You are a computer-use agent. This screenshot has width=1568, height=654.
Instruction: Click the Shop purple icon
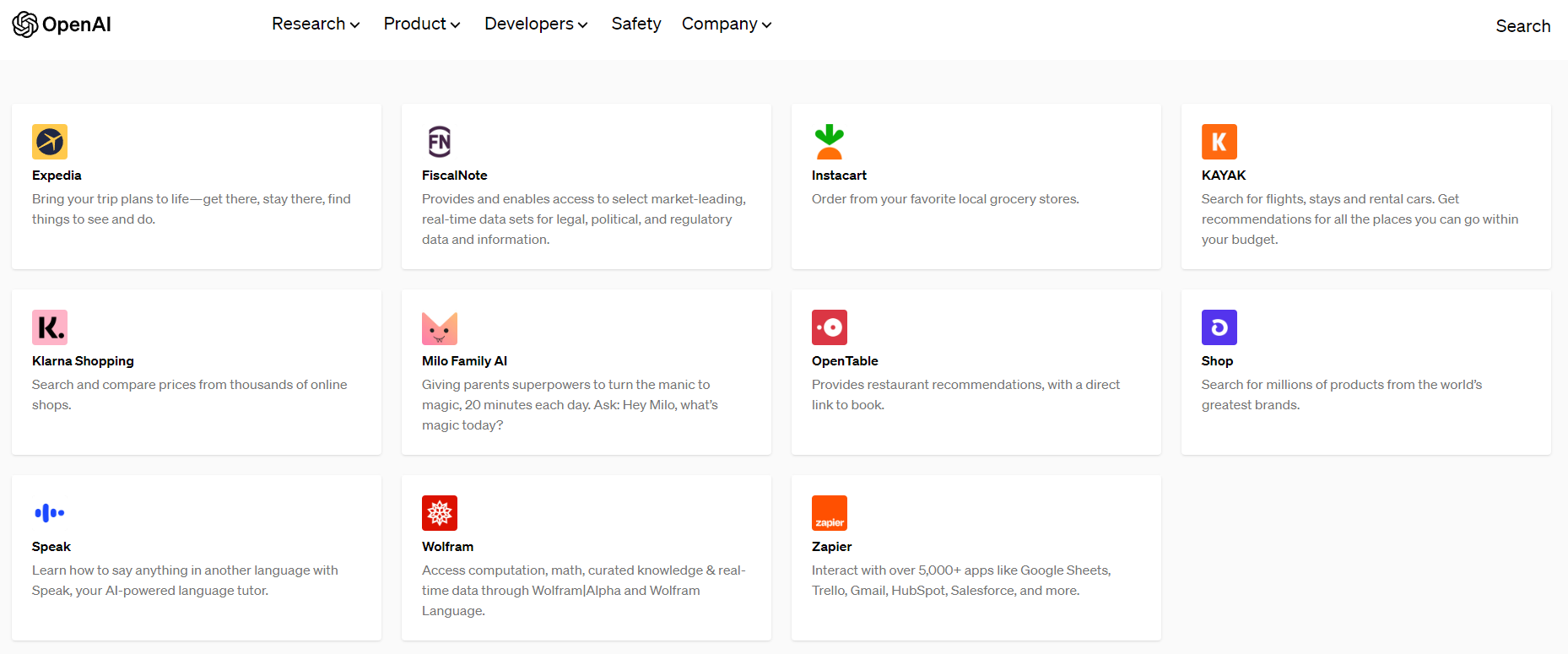tap(1219, 327)
